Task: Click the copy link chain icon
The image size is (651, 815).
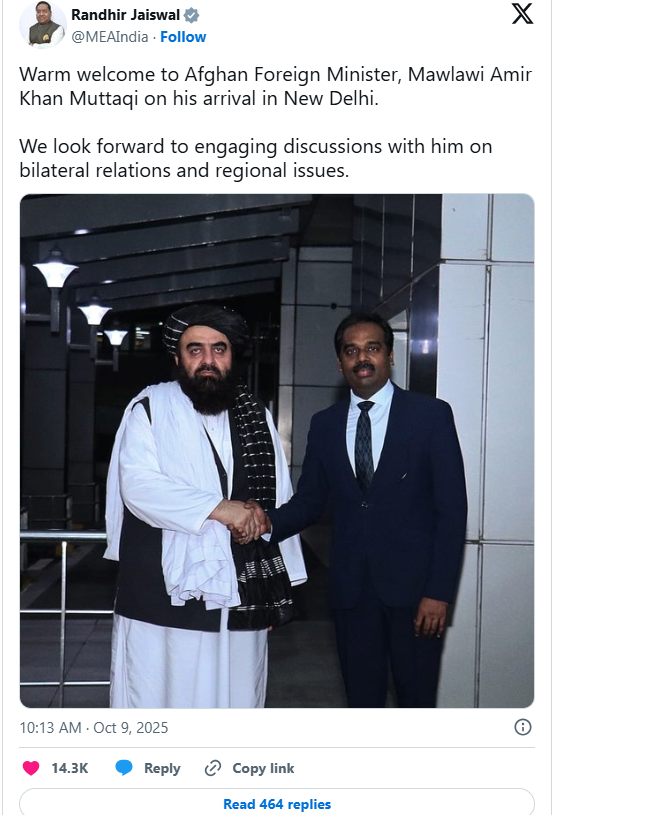Action: pos(212,768)
